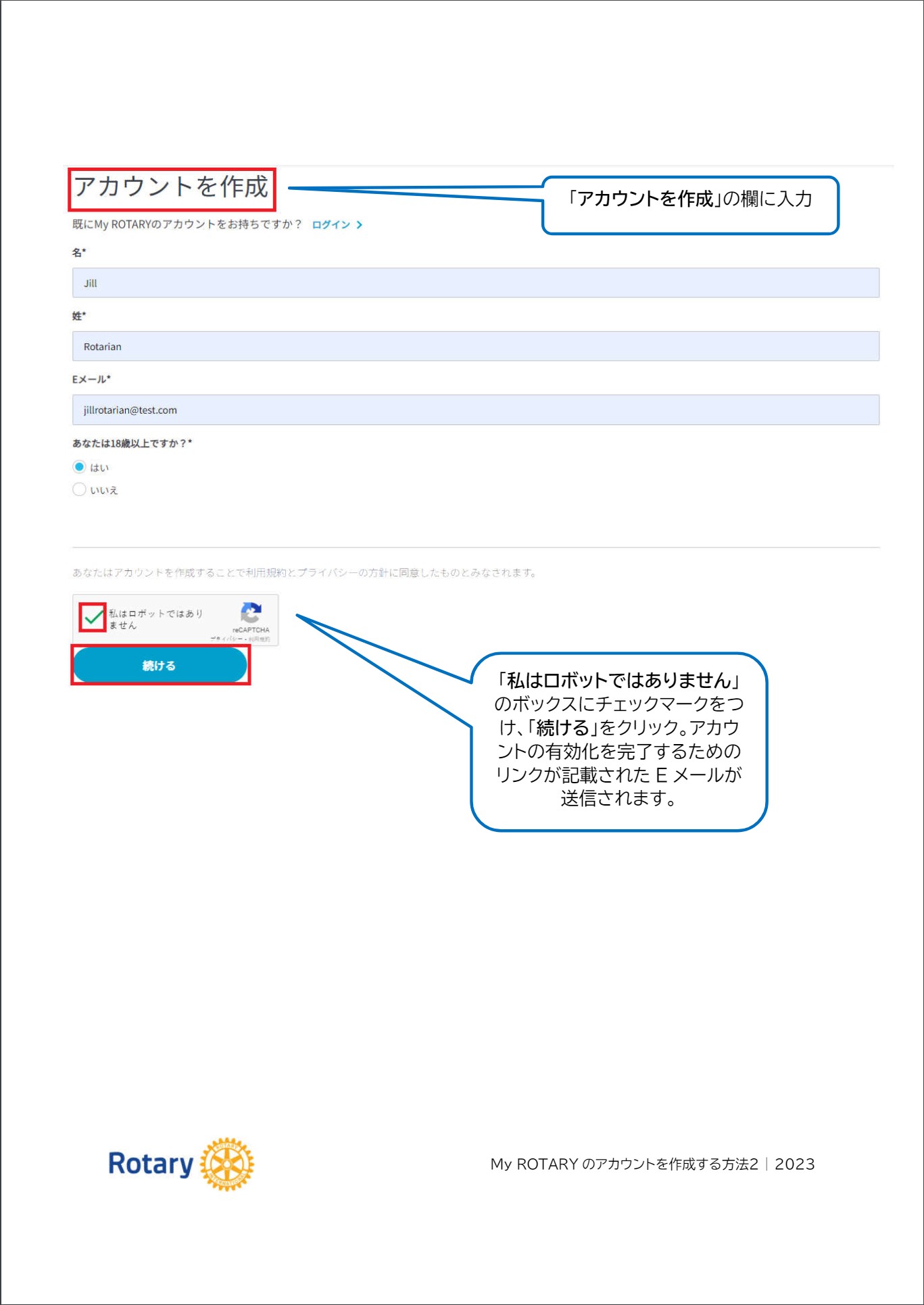Screen dimensions: 924x1305
Task: Click the grey 利用規約とプライバシー agreement notice
Action: (x=304, y=572)
